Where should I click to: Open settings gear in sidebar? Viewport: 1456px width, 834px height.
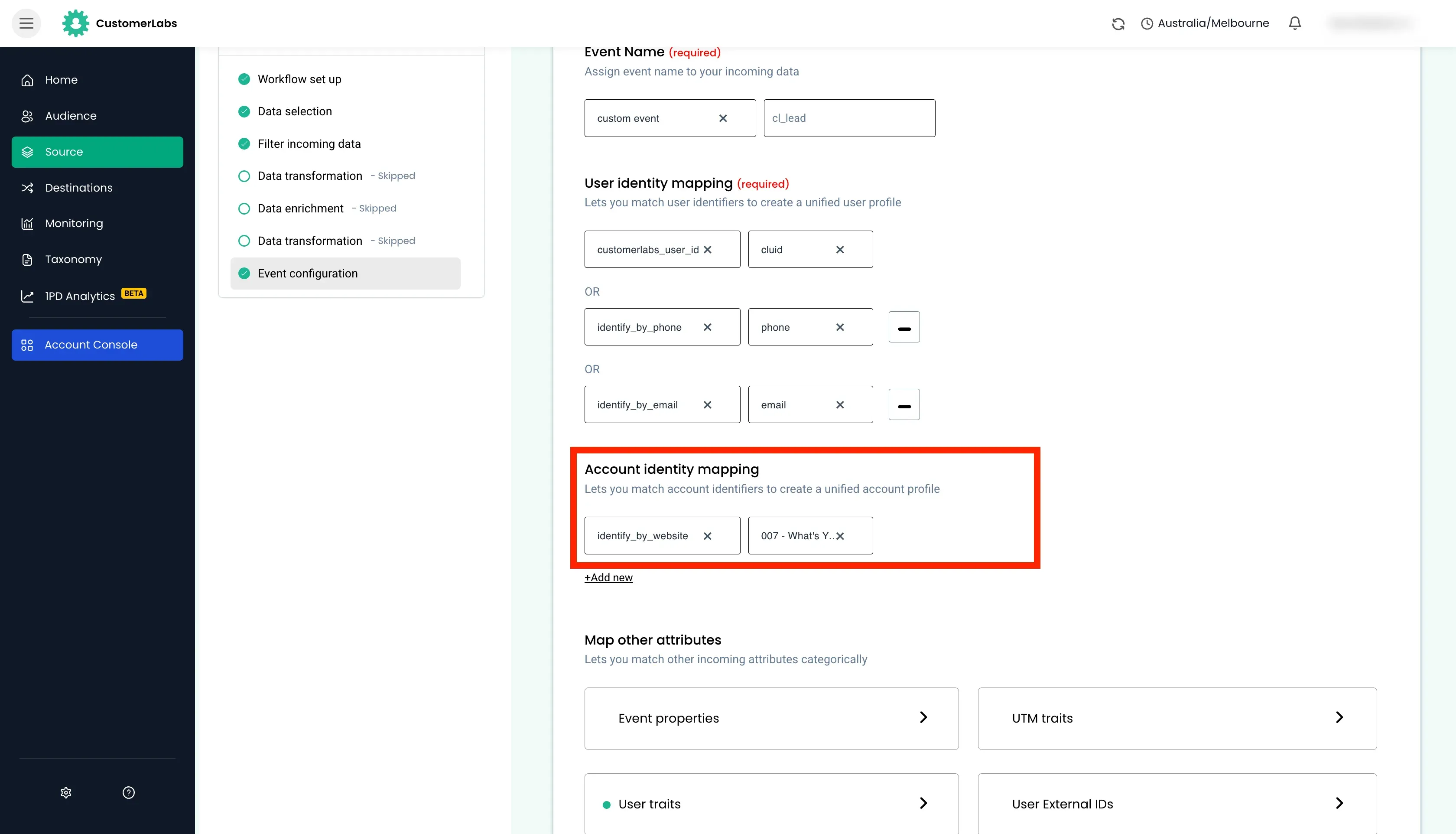point(66,792)
